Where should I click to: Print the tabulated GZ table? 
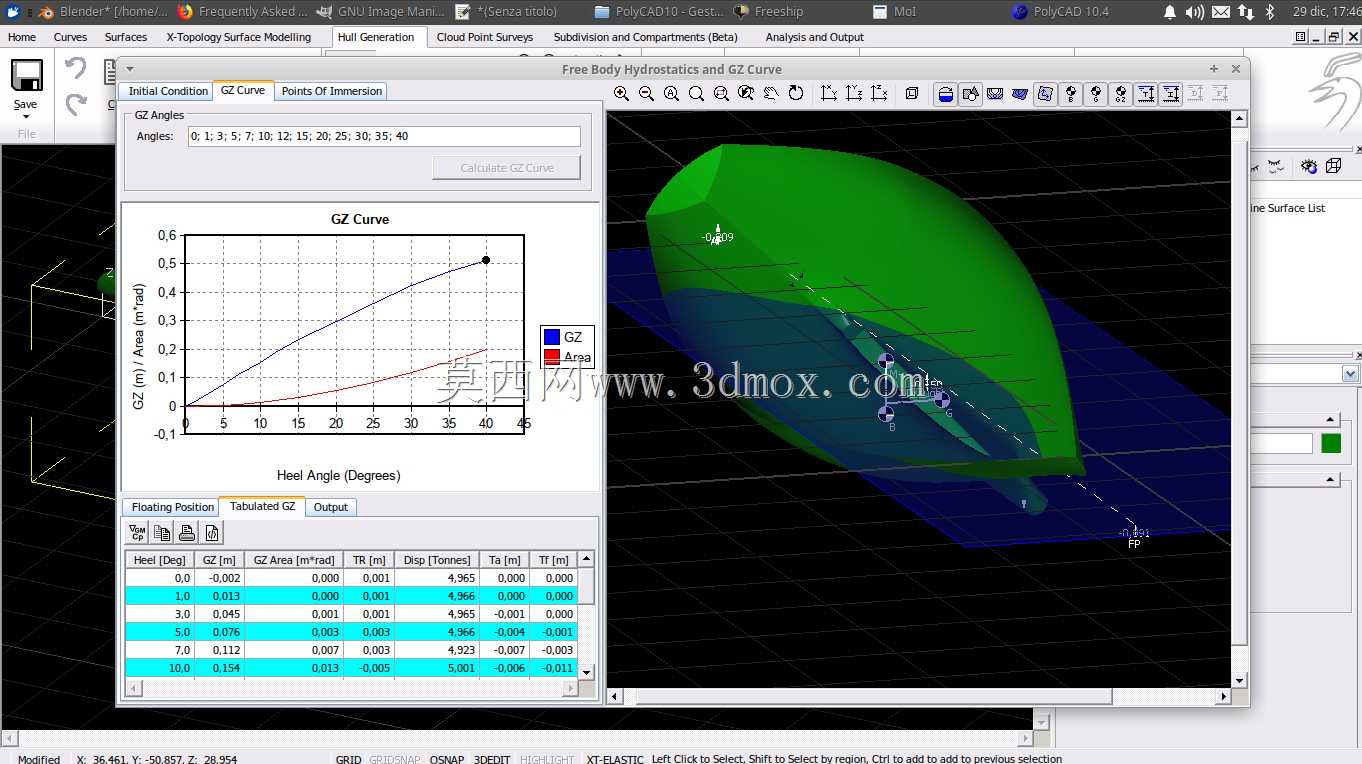(187, 533)
